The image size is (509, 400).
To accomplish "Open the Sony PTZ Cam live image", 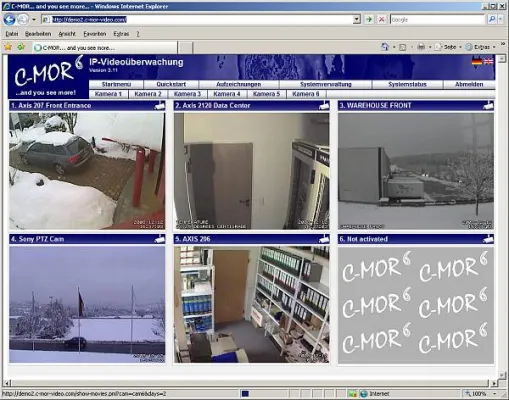I will (87, 305).
